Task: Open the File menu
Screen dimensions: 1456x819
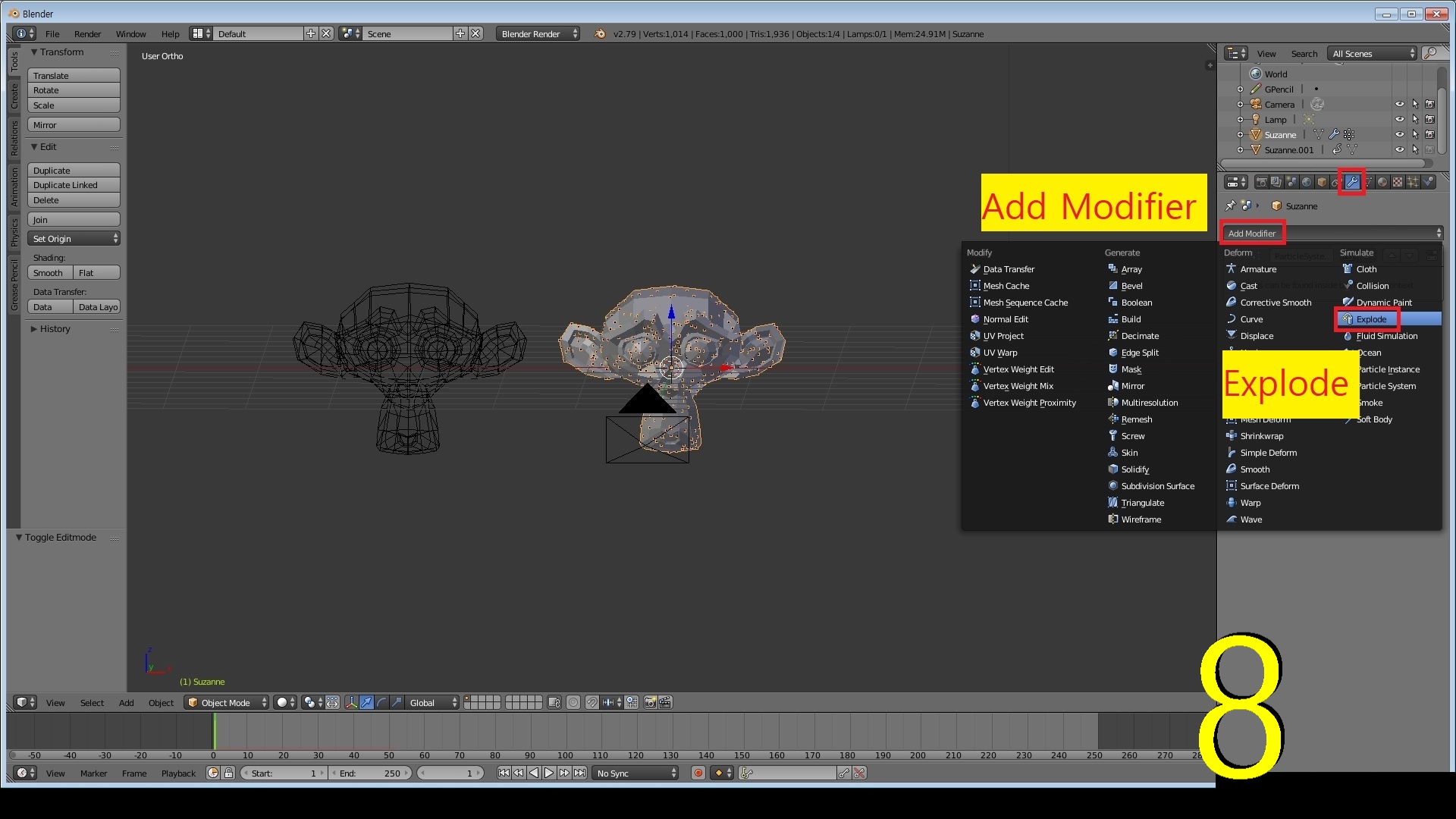Action: tap(52, 33)
